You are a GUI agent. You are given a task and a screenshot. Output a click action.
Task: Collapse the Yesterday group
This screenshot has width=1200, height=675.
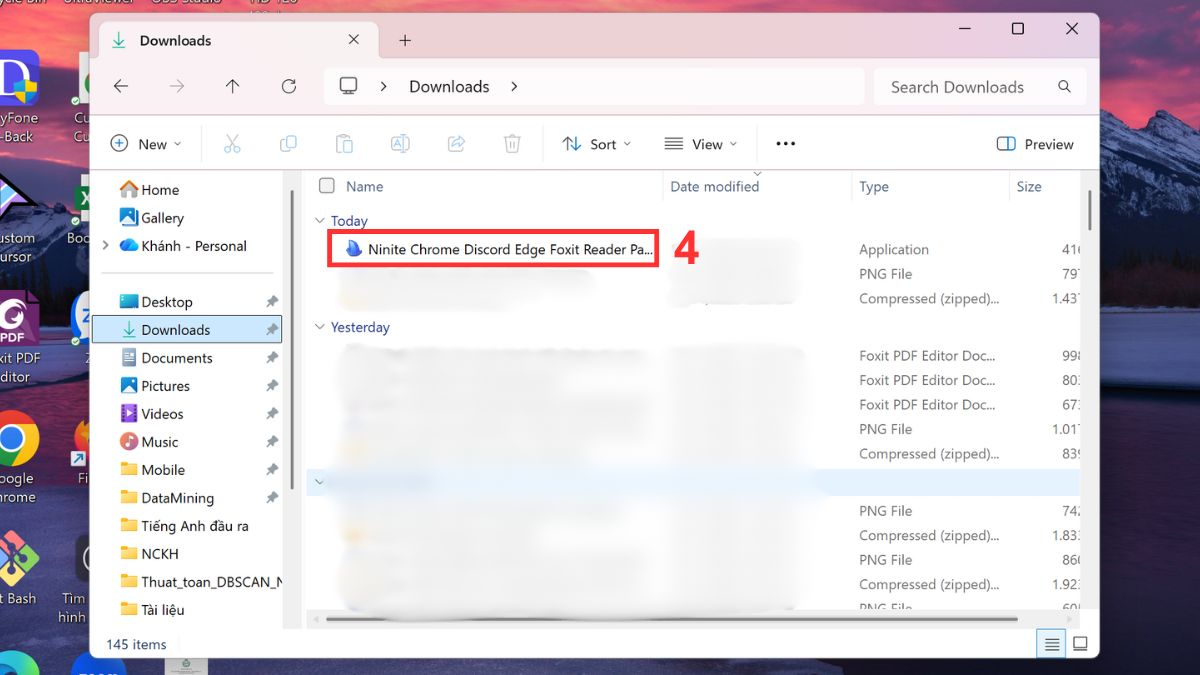[319, 327]
